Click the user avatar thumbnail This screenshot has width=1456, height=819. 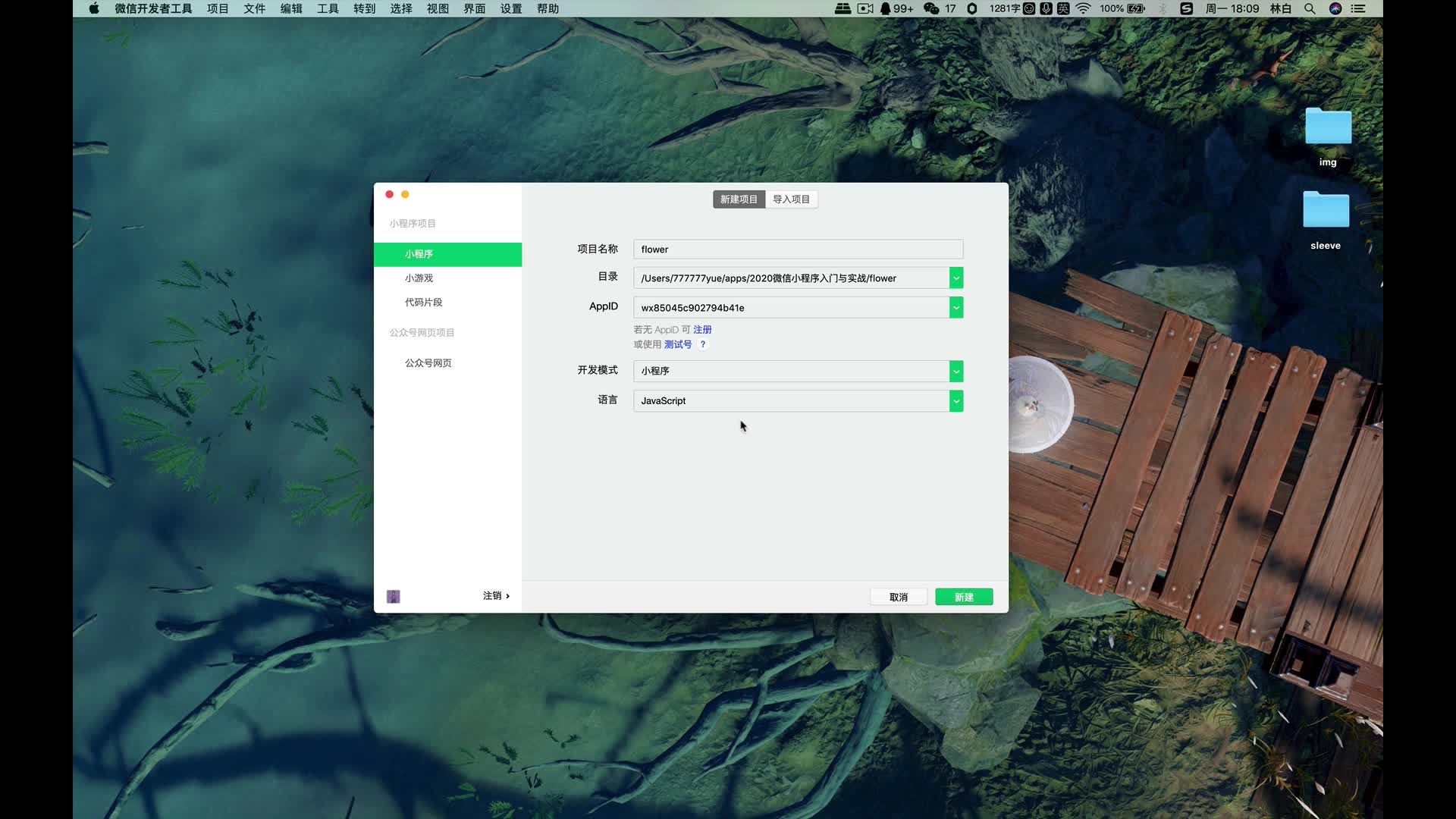point(394,597)
